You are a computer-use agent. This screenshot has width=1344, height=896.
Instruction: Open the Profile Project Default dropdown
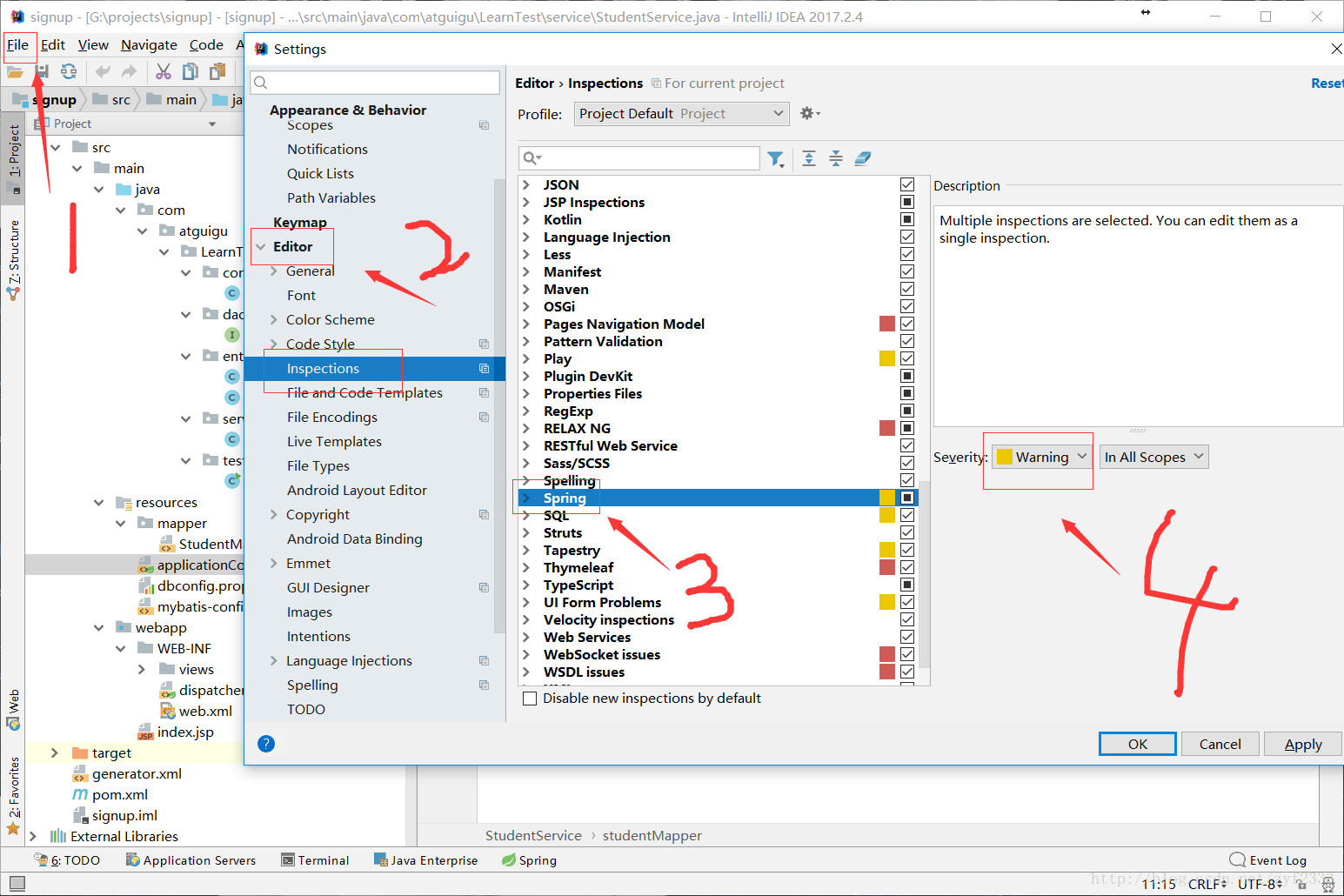(681, 114)
